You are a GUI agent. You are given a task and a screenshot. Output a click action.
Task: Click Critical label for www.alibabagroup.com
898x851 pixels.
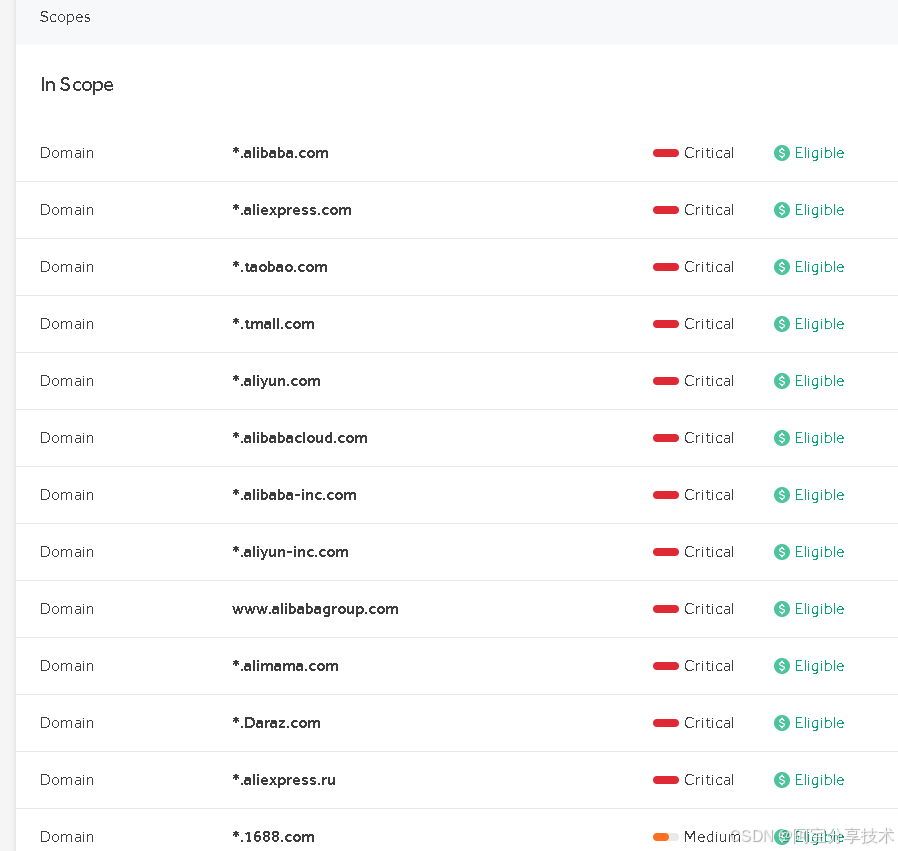(x=708, y=609)
